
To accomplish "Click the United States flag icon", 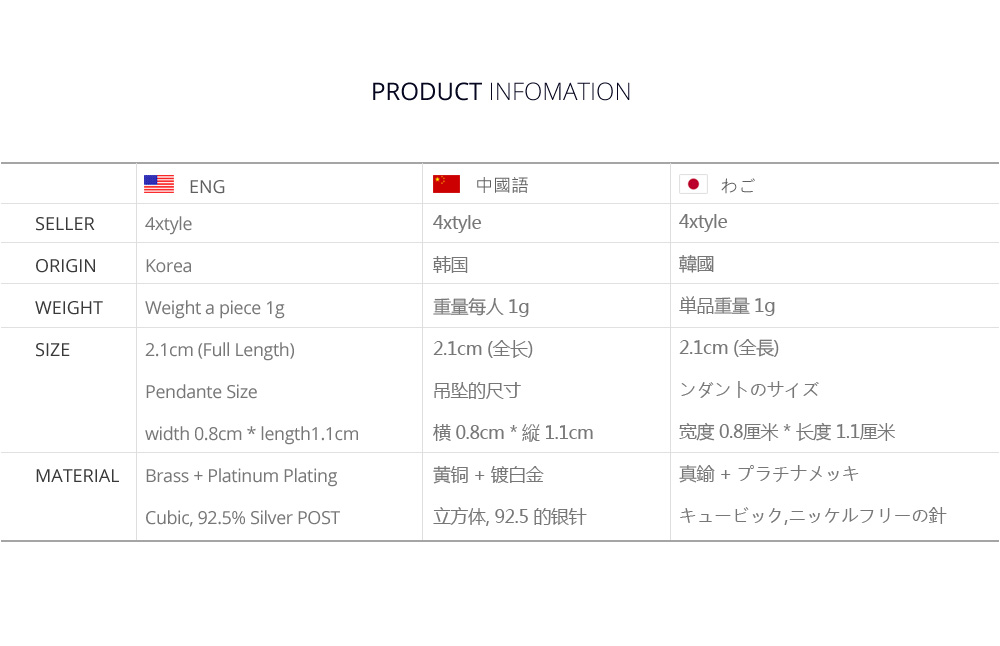I will point(159,184).
